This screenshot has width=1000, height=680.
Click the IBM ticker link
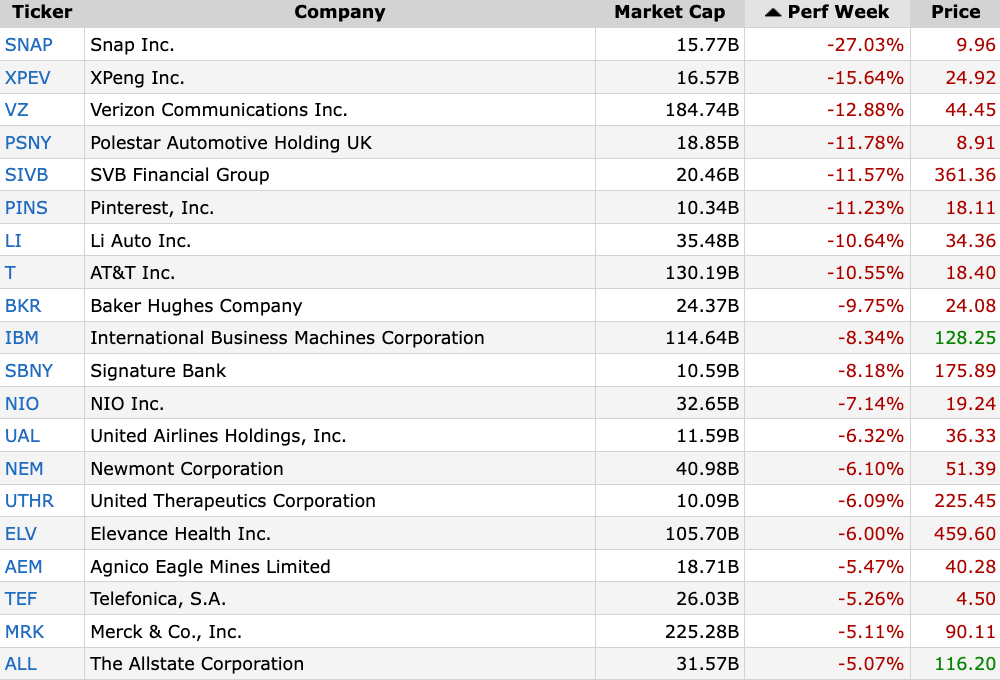(x=22, y=338)
